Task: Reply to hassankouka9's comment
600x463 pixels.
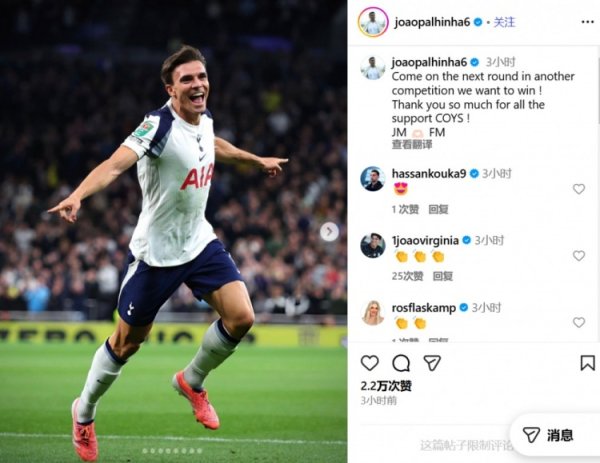Action: click(438, 209)
